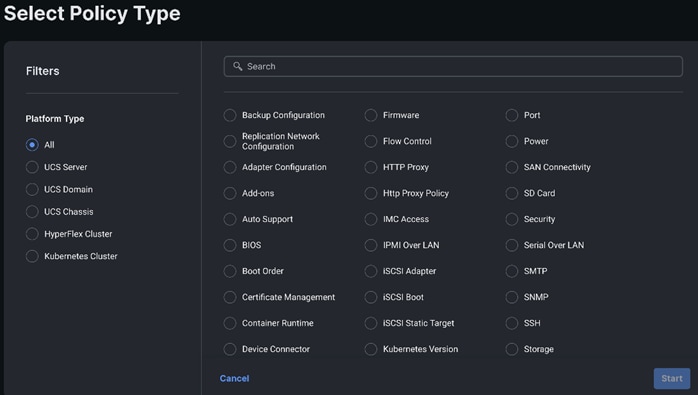Select the All platform type
Viewport: 698px width, 395px height.
(x=32, y=145)
